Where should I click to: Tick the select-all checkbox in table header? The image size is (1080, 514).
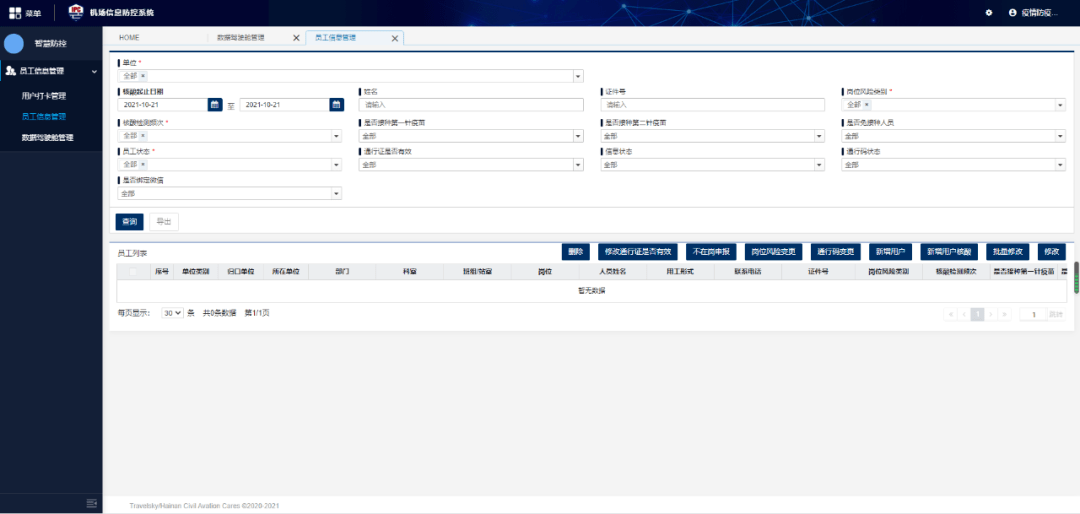133,271
